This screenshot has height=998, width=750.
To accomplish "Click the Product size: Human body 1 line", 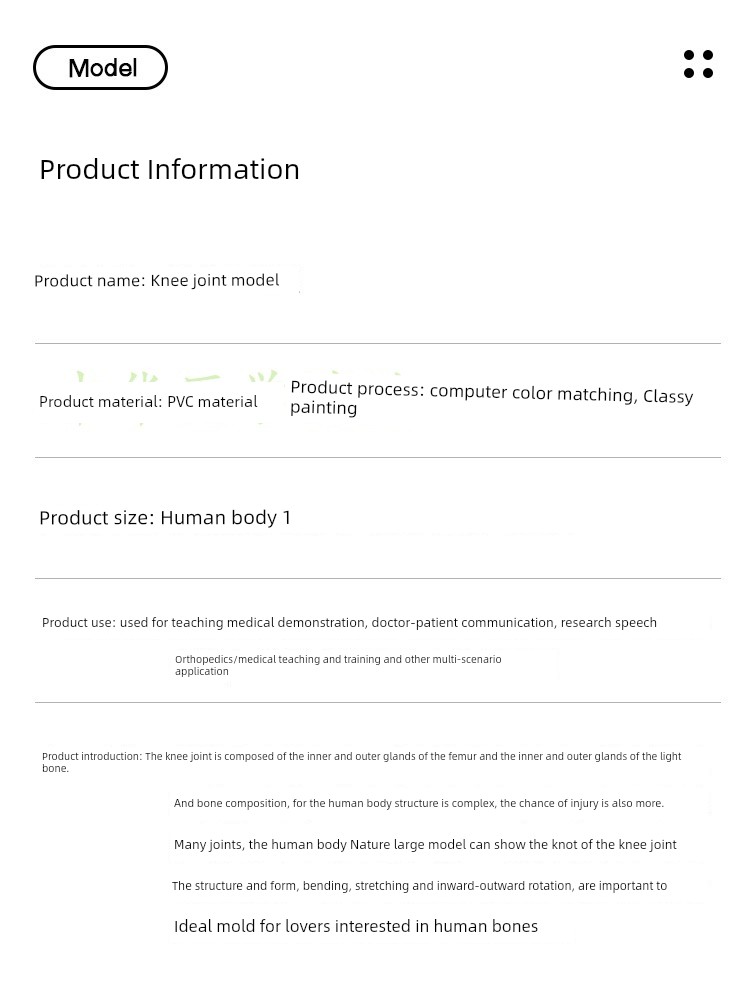I will pyautogui.click(x=165, y=517).
